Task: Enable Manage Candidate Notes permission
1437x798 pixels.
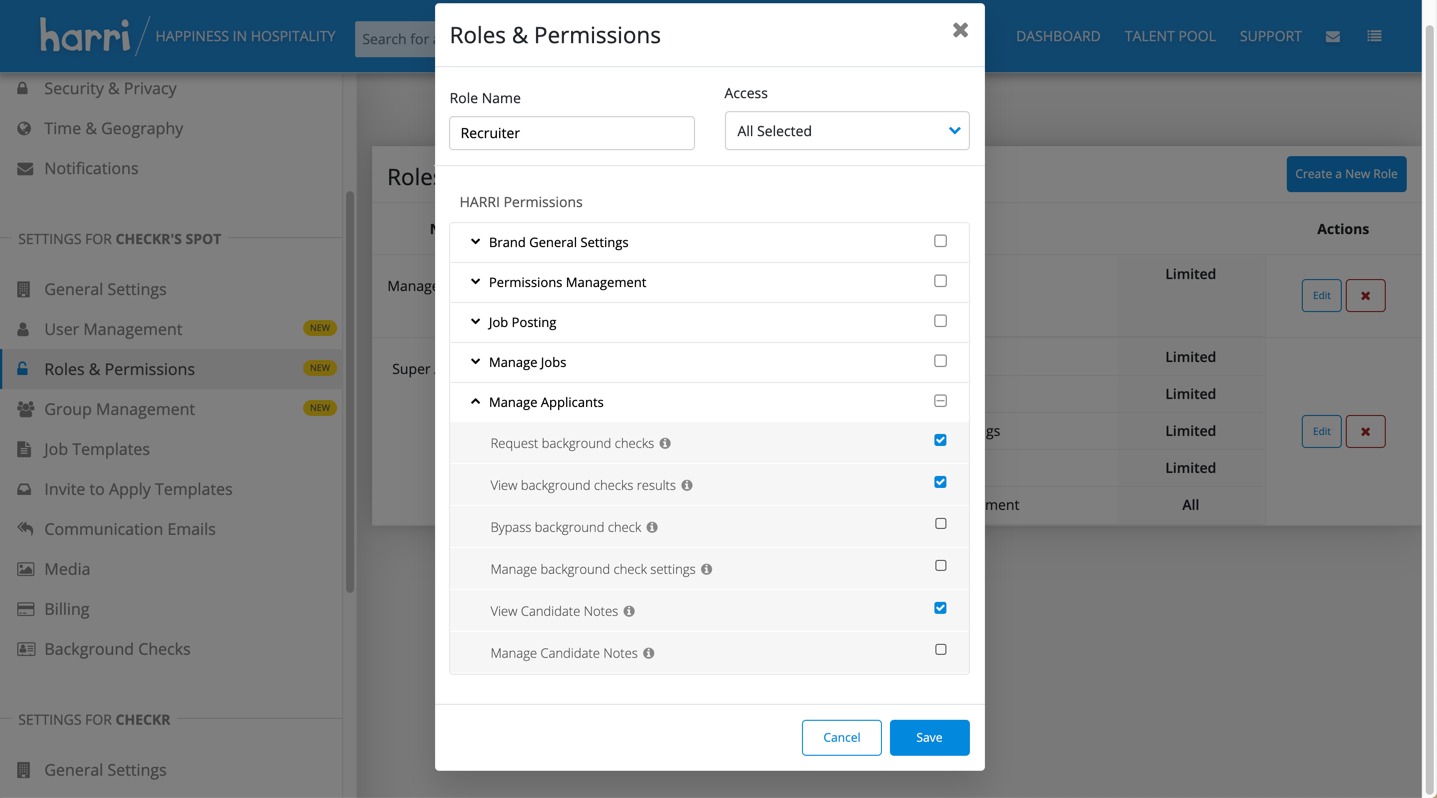Action: (x=940, y=650)
